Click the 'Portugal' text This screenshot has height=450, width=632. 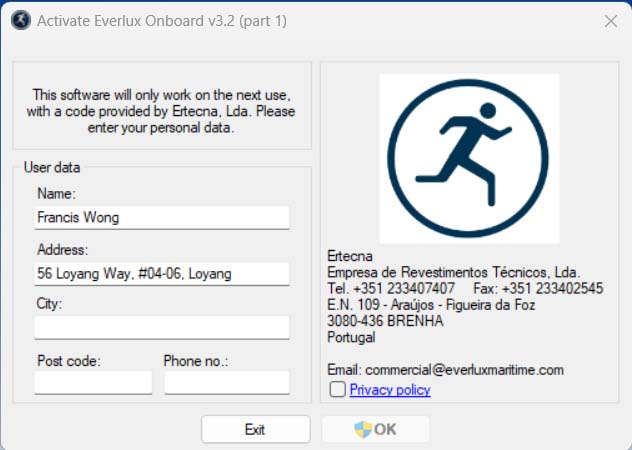351,337
